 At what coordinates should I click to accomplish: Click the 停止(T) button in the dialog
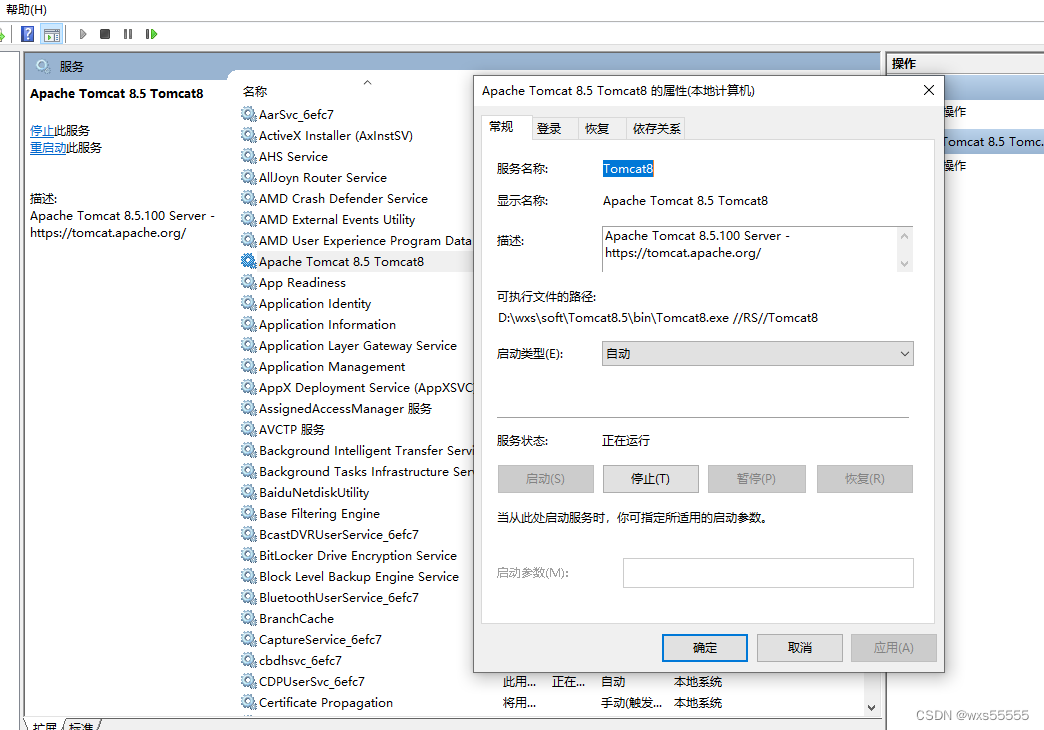point(651,479)
